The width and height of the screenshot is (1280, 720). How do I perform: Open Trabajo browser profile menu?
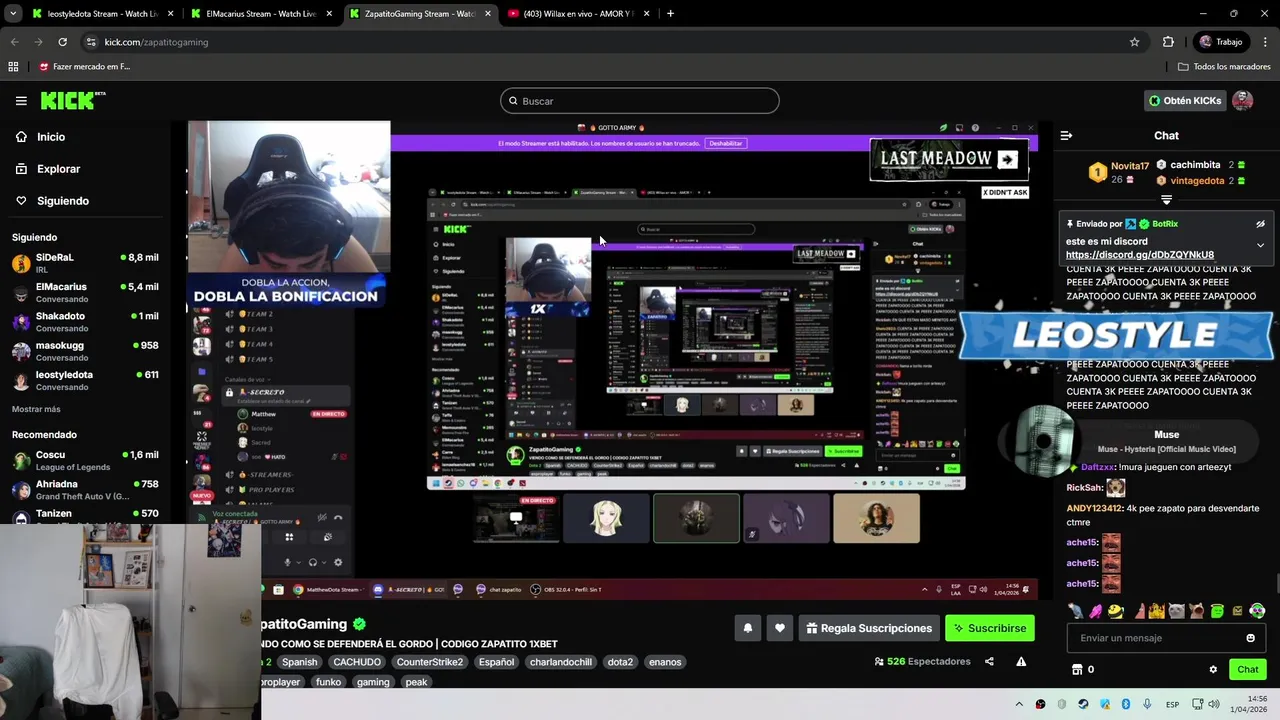tap(1220, 42)
